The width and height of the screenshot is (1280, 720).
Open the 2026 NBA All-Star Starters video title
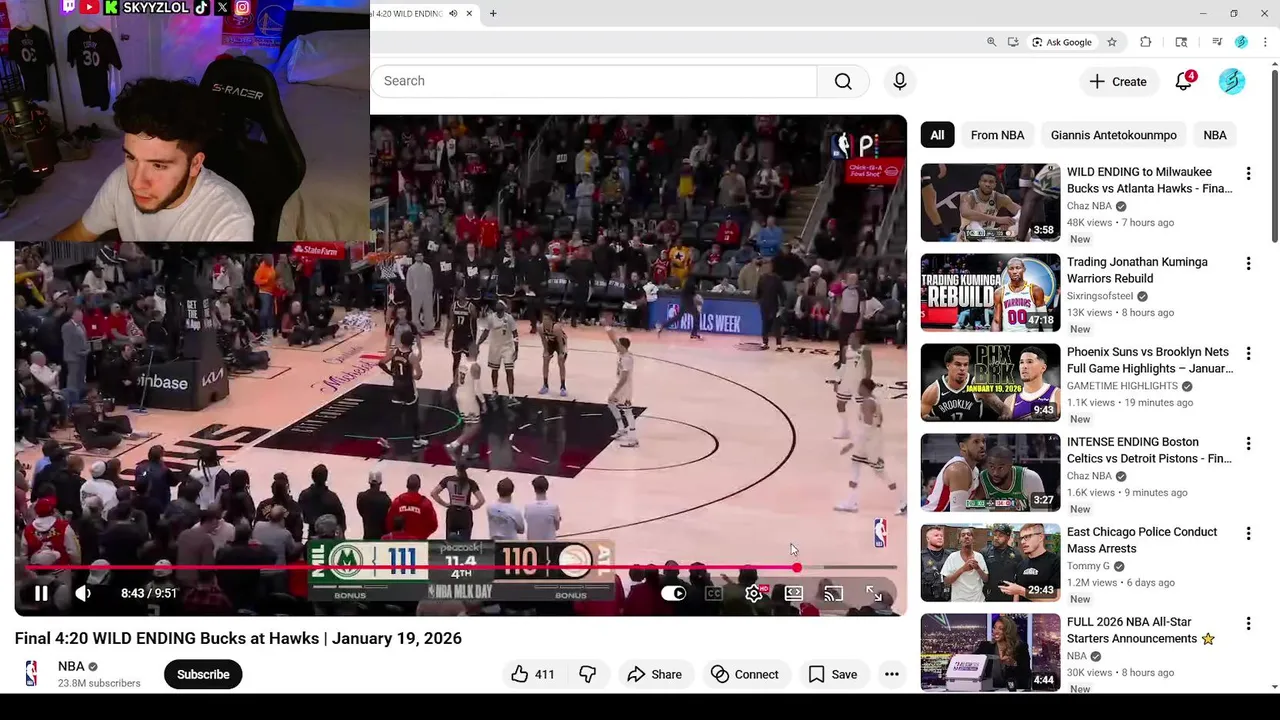pos(1141,630)
